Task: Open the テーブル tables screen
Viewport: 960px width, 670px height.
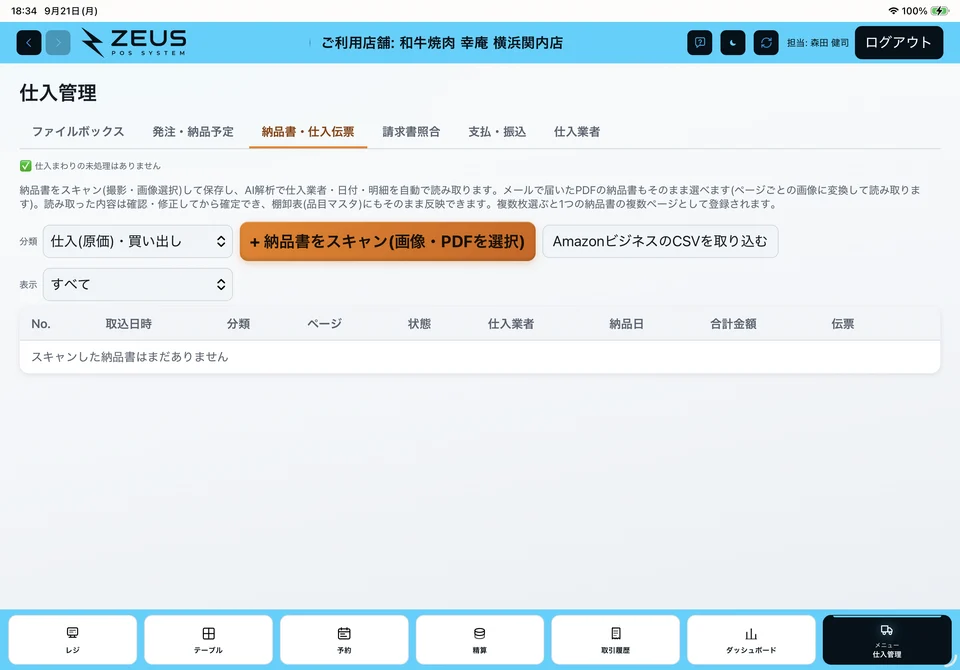Action: (x=208, y=640)
